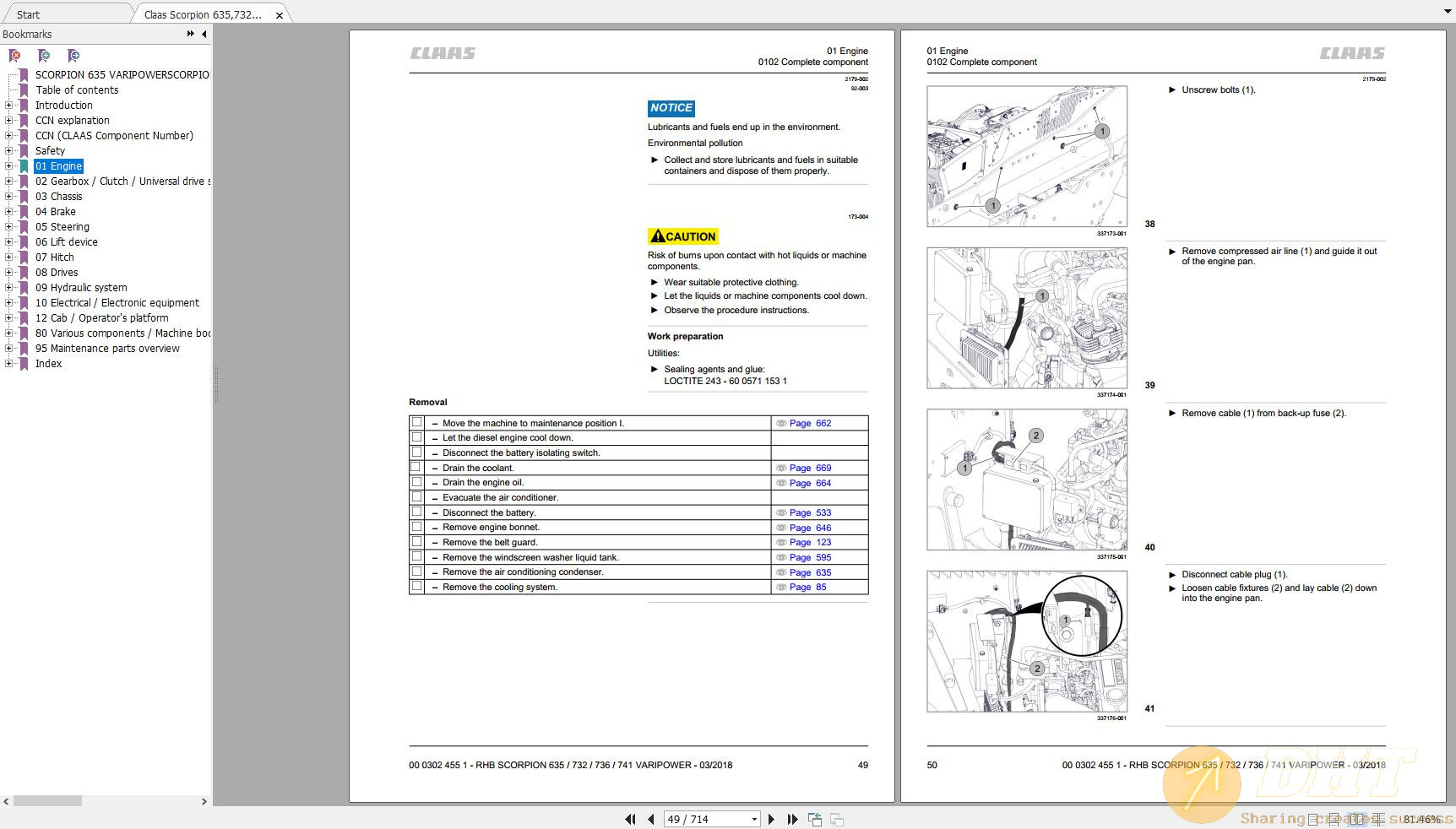Expand the 12 Cab / Operator's platform node
The image size is (1456, 829).
[8, 318]
